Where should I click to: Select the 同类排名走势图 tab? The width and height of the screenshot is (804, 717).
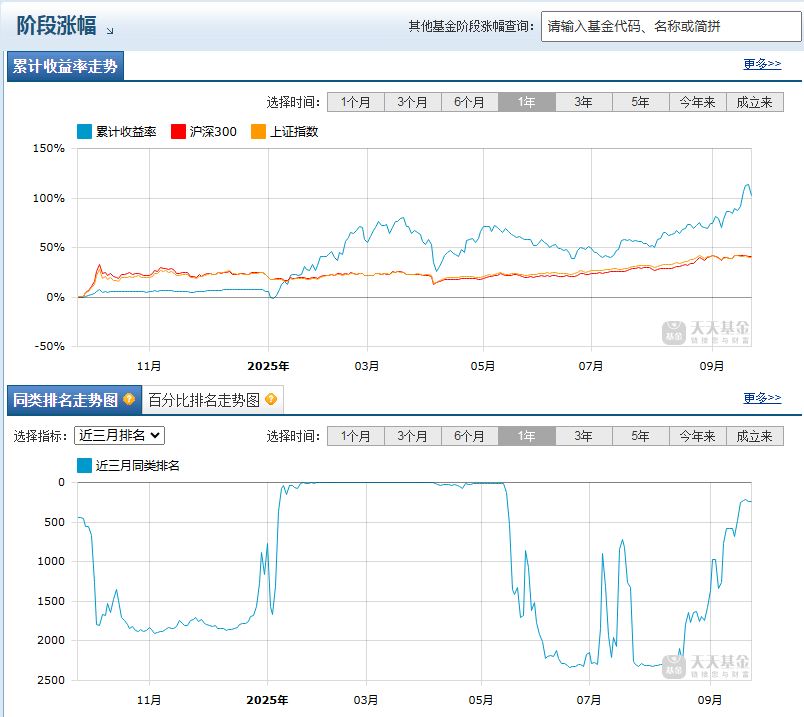point(66,400)
